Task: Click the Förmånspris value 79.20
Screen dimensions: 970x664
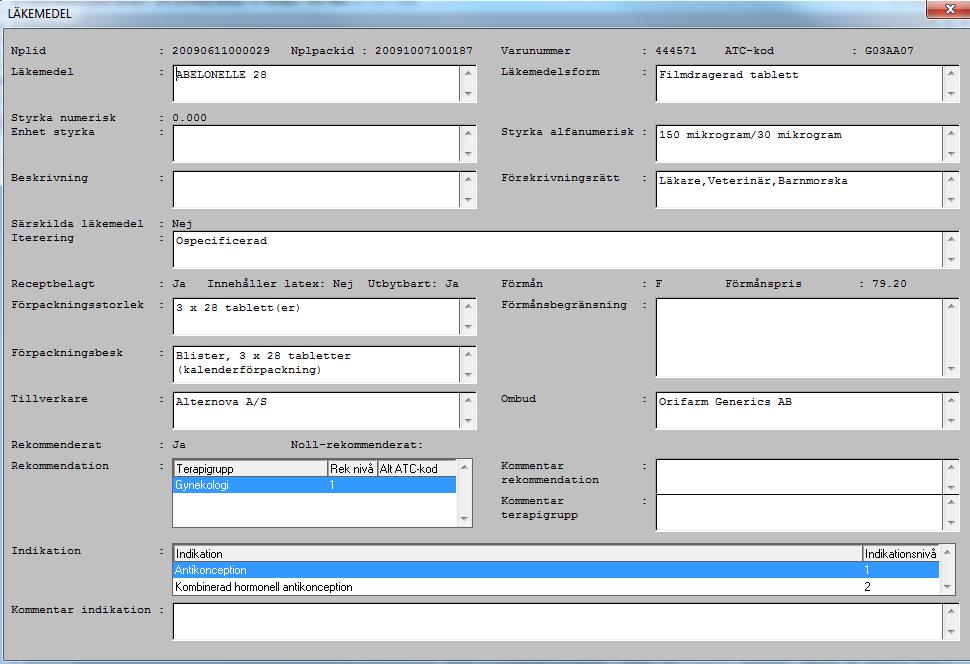Action: tap(890, 283)
